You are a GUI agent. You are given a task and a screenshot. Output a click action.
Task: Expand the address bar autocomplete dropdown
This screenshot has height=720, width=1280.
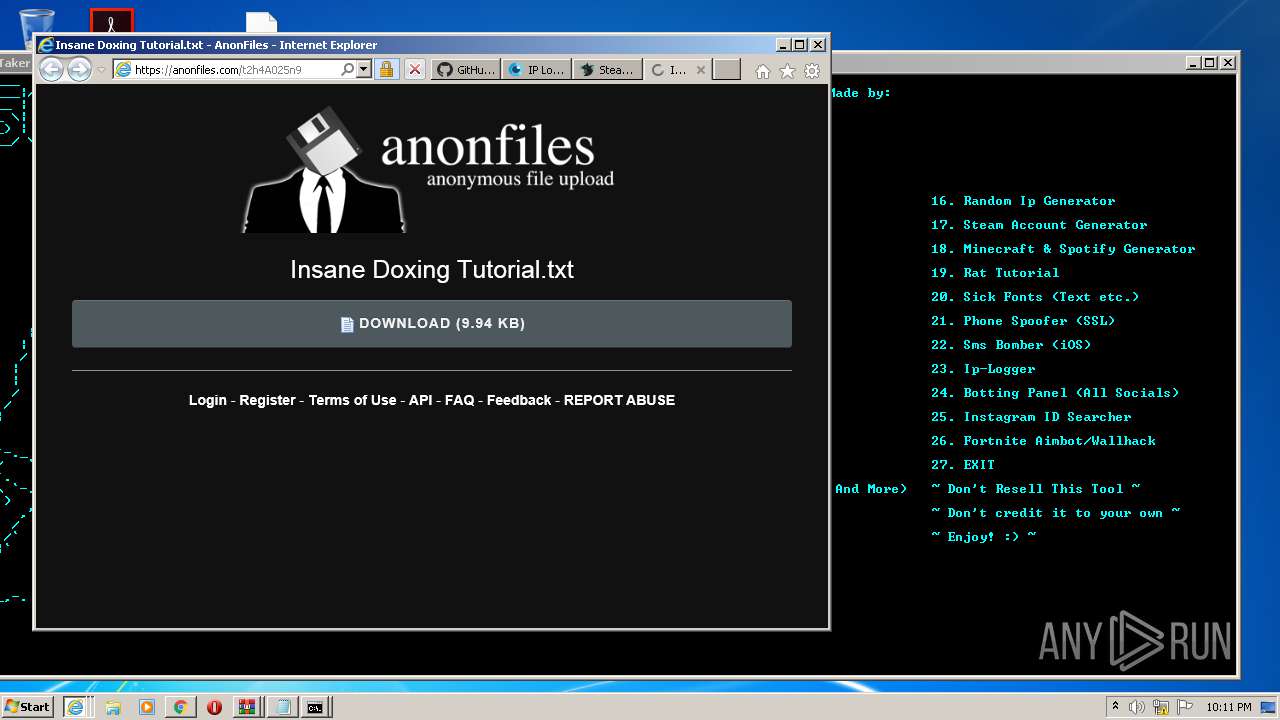(x=364, y=70)
